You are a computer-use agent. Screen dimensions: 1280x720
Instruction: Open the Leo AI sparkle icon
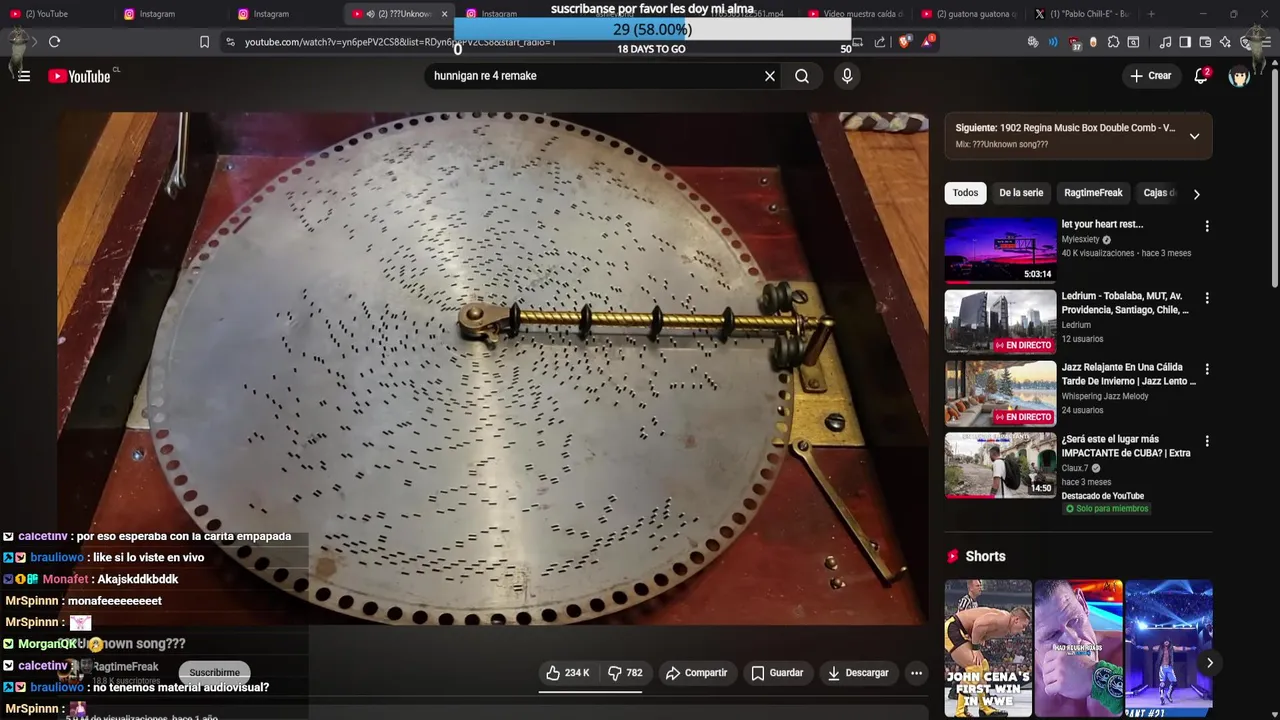pyautogui.click(x=1225, y=42)
